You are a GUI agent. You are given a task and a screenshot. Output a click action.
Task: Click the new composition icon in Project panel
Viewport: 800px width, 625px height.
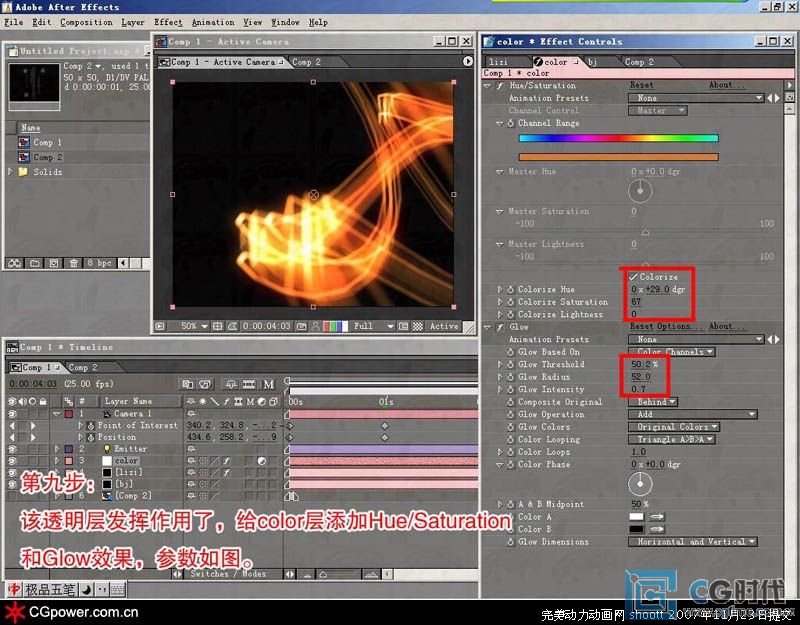pyautogui.click(x=54, y=263)
